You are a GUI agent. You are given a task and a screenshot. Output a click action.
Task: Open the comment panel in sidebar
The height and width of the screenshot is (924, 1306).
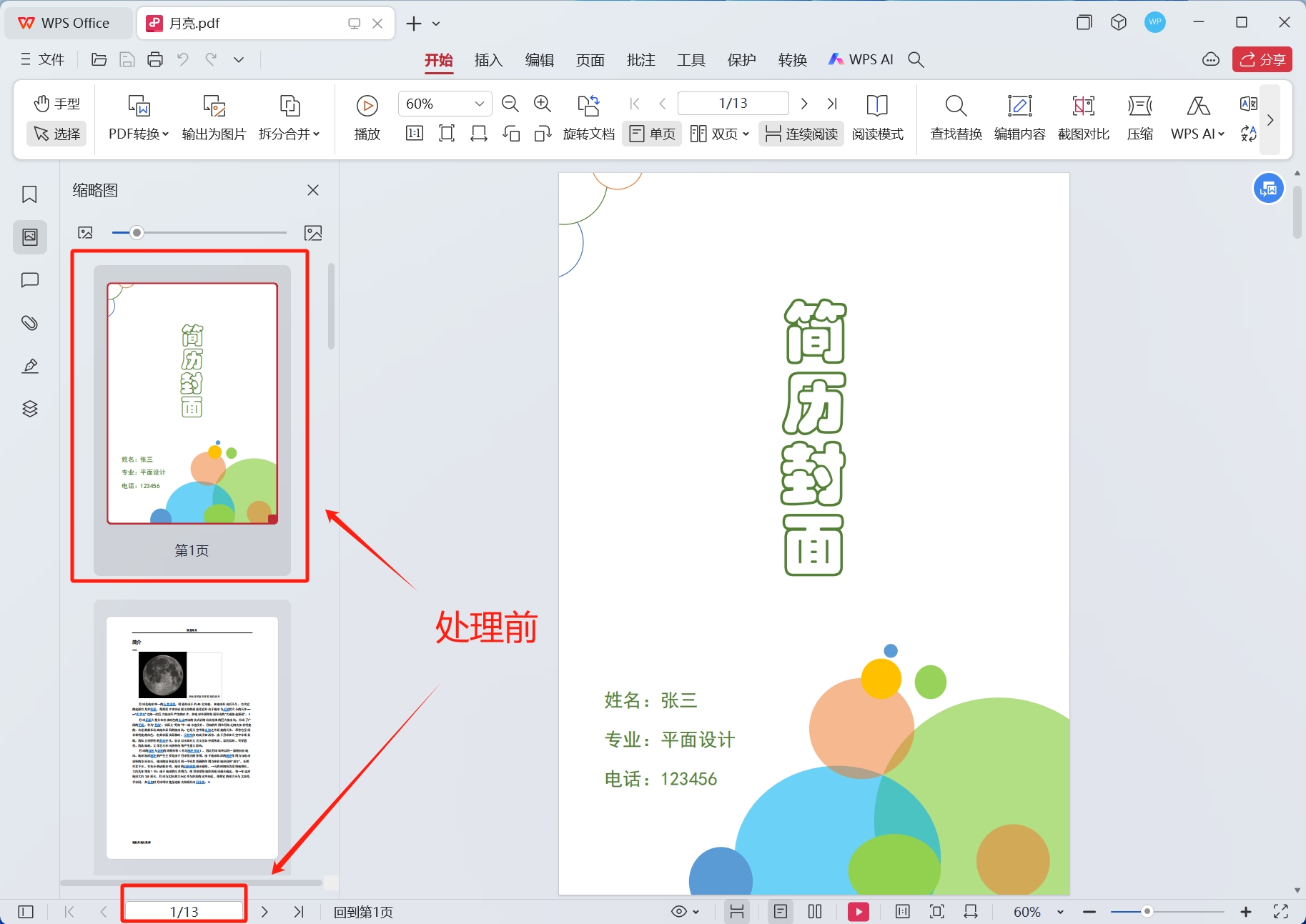[29, 280]
